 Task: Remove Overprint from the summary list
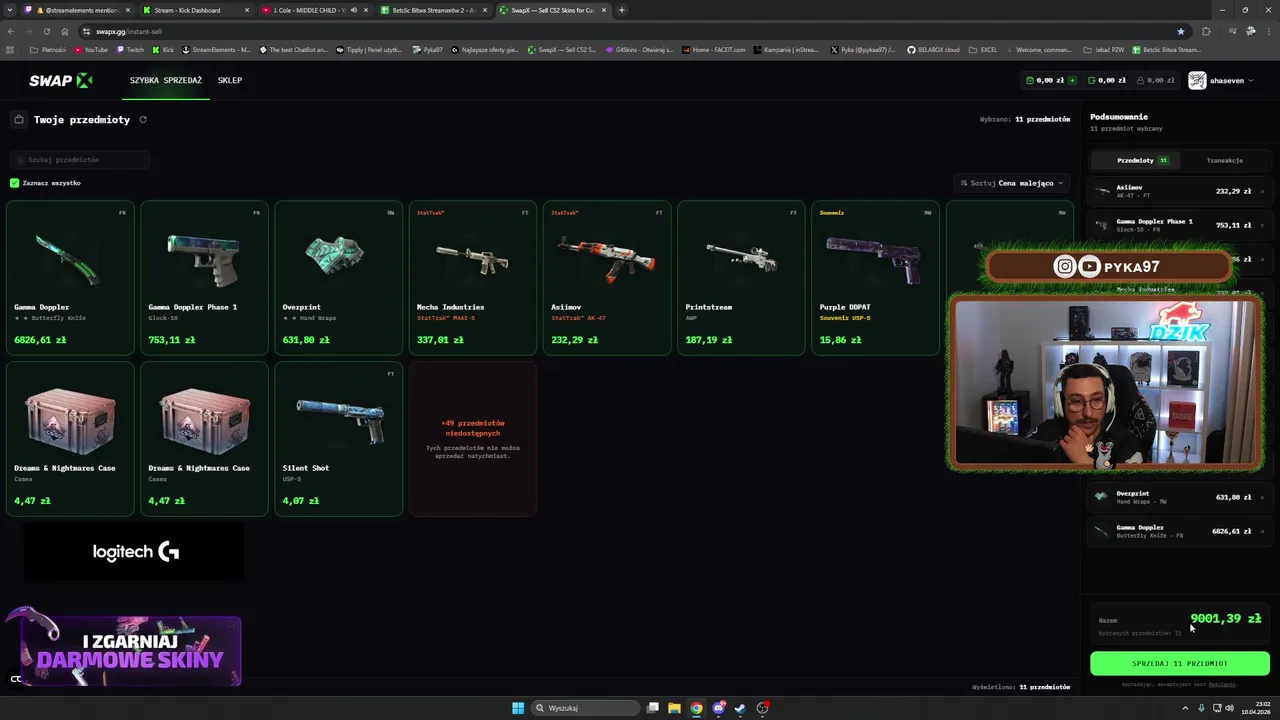1262,497
